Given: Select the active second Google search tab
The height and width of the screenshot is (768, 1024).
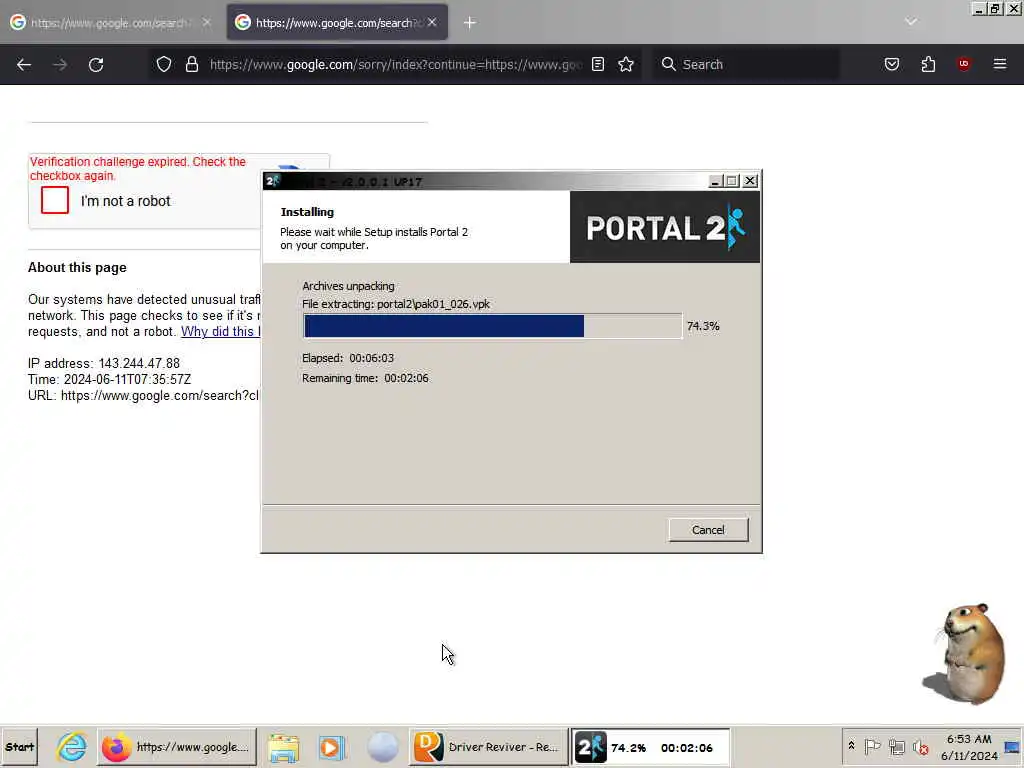Looking at the screenshot, I should pyautogui.click(x=337, y=23).
